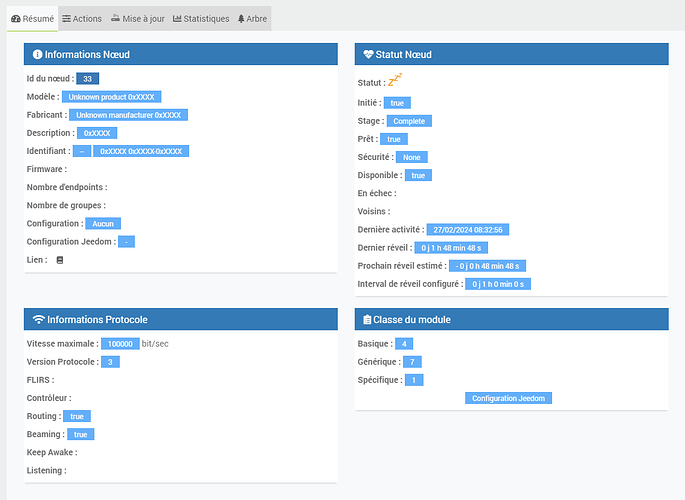Click the documentation link icon next to Lien
This screenshot has width=685, height=500.
pos(60,260)
